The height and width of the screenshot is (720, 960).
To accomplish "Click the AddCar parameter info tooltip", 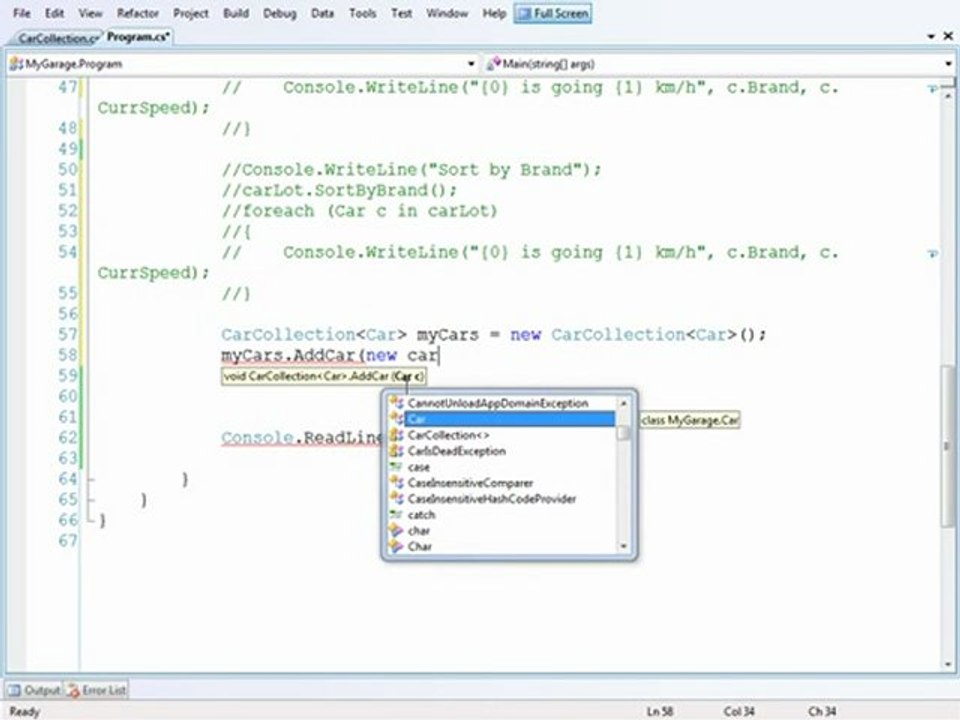I will tap(323, 376).
